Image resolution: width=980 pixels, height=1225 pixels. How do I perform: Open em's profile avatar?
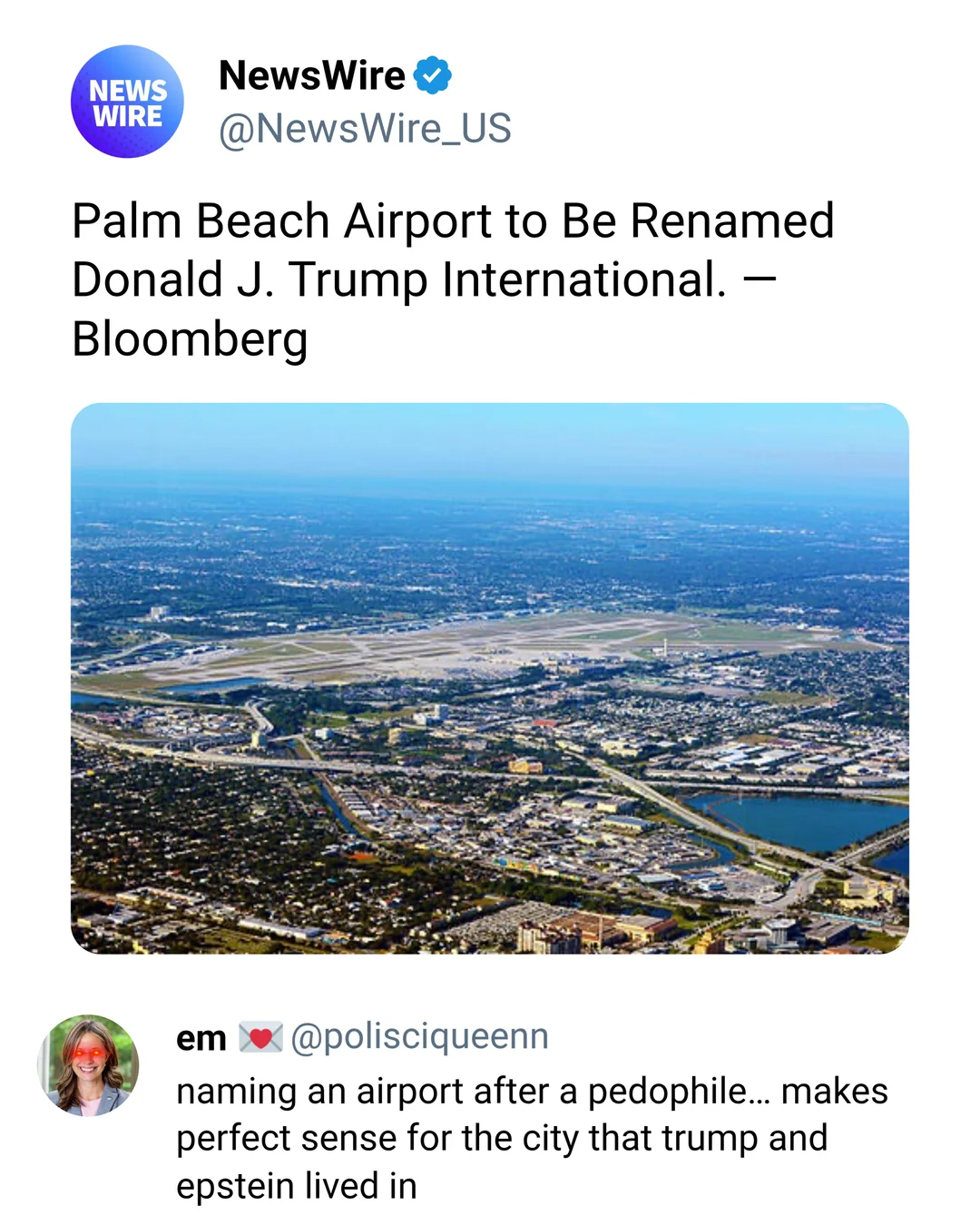(x=88, y=1065)
